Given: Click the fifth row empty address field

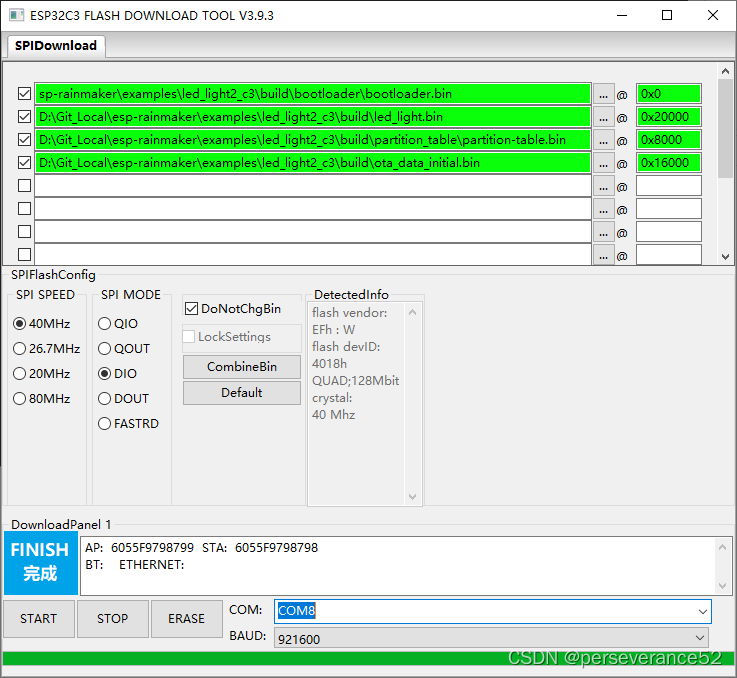Looking at the screenshot, I should point(668,186).
